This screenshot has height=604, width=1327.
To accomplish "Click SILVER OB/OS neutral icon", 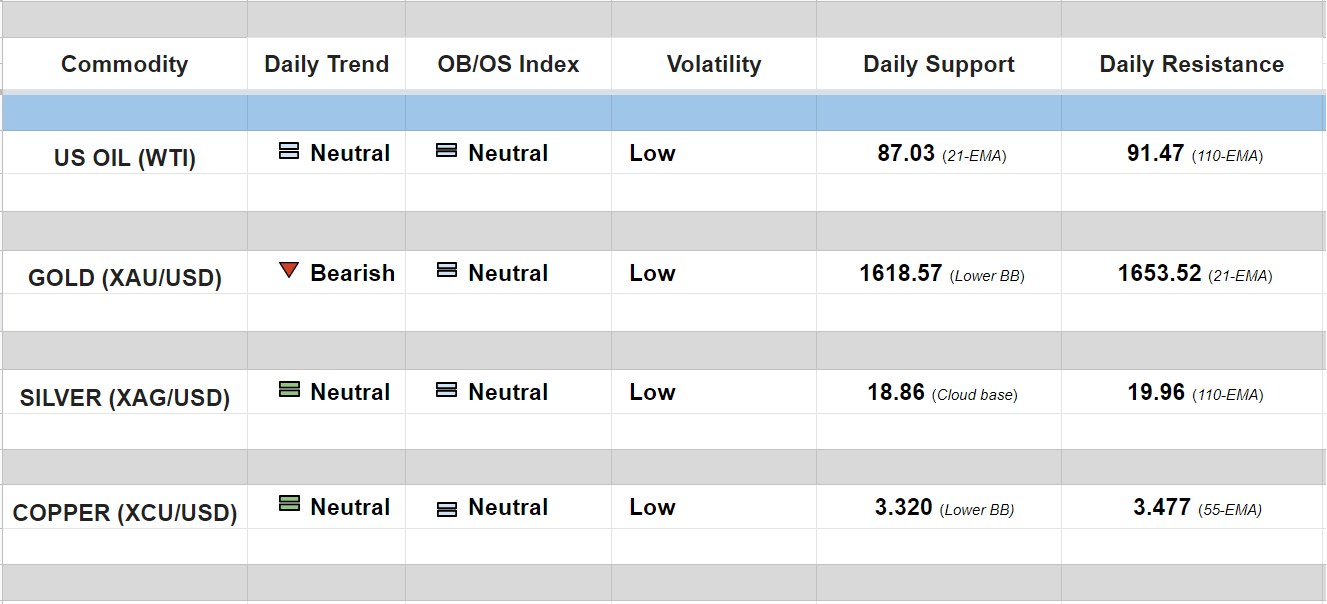I will click(447, 391).
